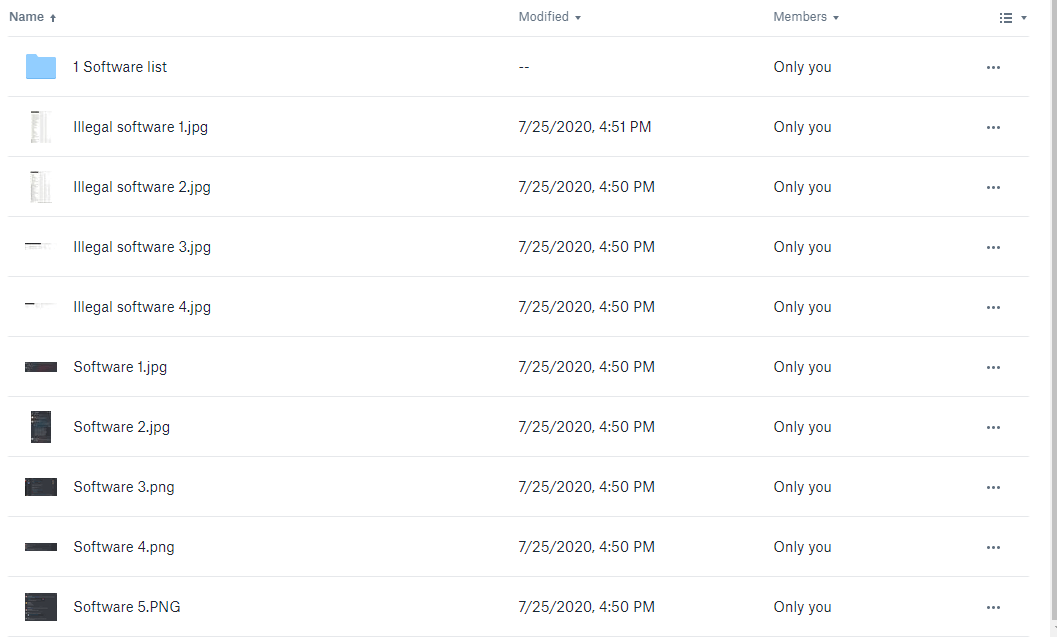Open more options for Software 1.jpg

click(x=993, y=367)
